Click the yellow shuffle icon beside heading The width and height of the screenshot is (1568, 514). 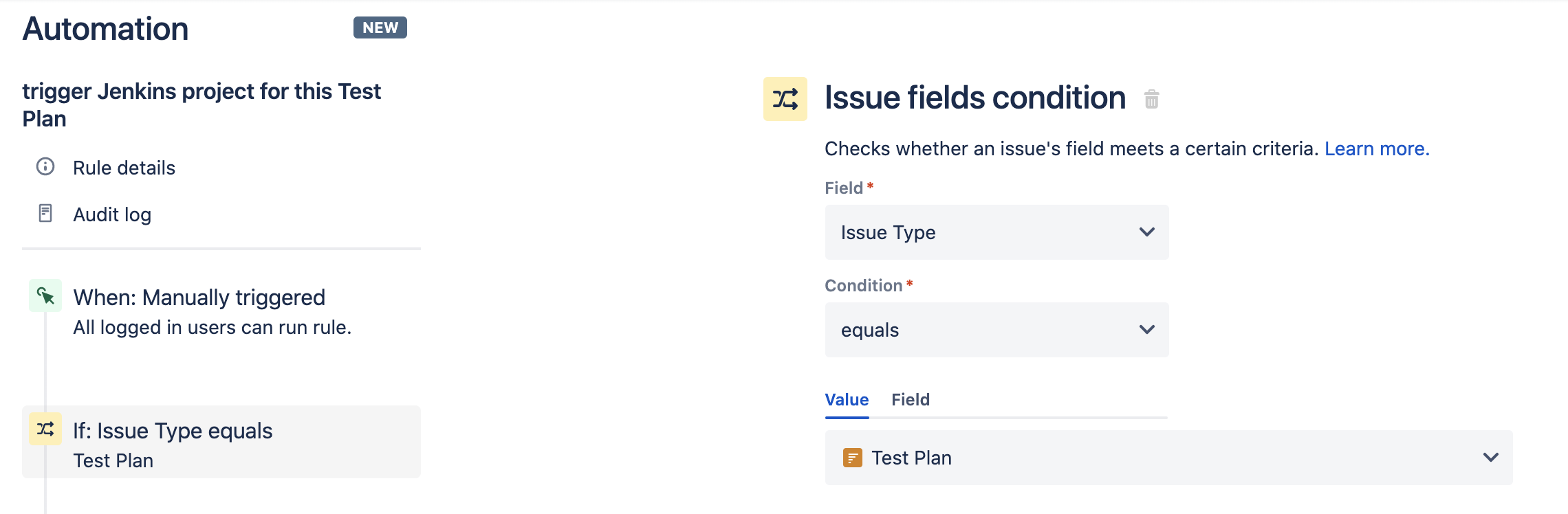[785, 99]
